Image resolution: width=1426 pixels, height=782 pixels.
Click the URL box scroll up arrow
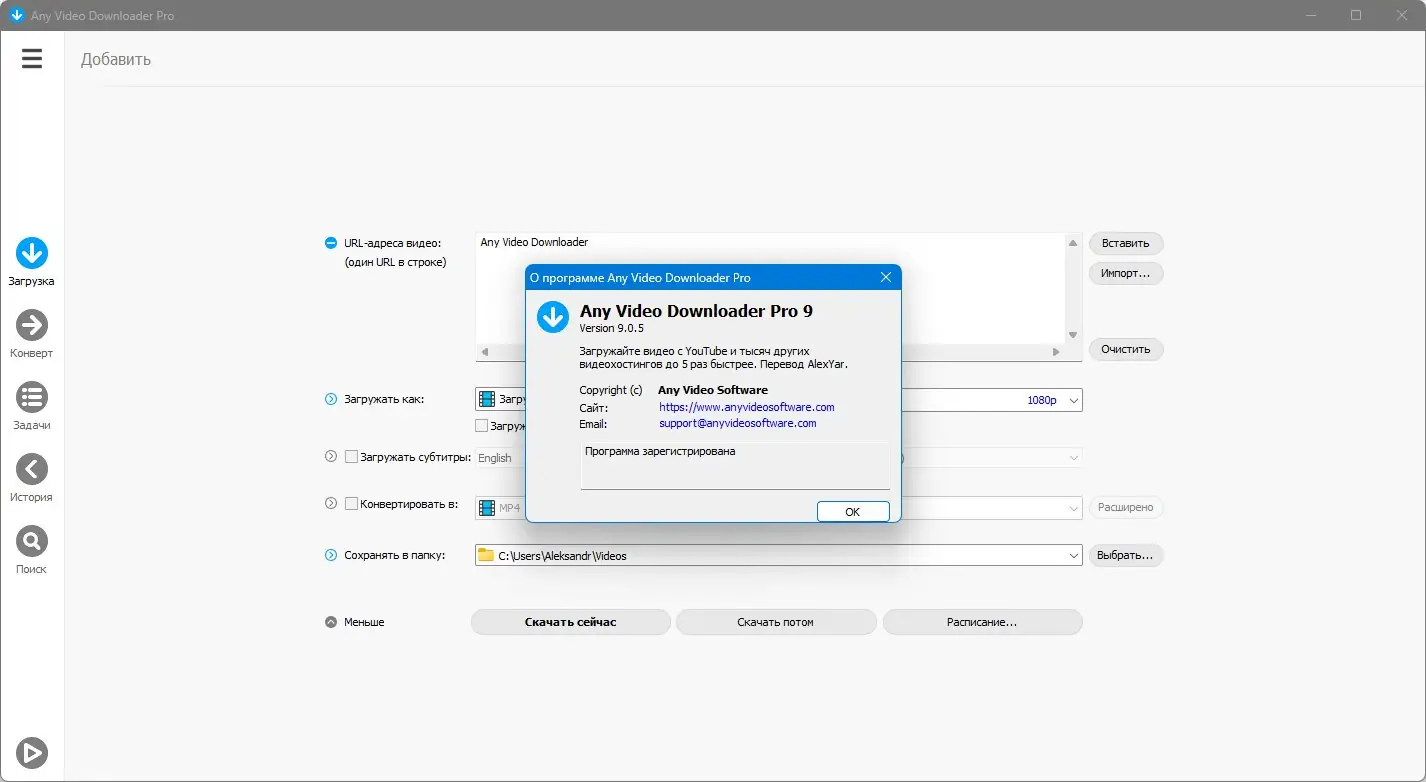[1074, 243]
